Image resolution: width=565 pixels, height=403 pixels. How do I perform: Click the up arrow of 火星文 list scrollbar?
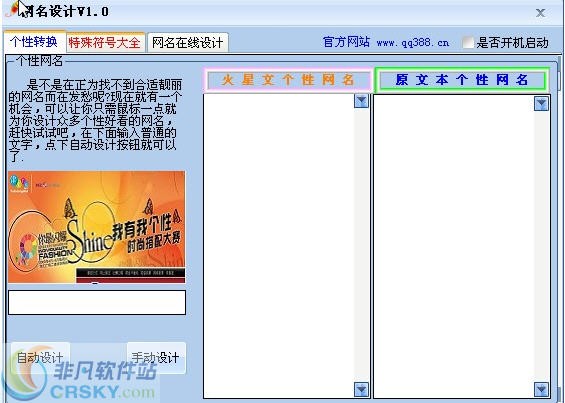point(361,101)
